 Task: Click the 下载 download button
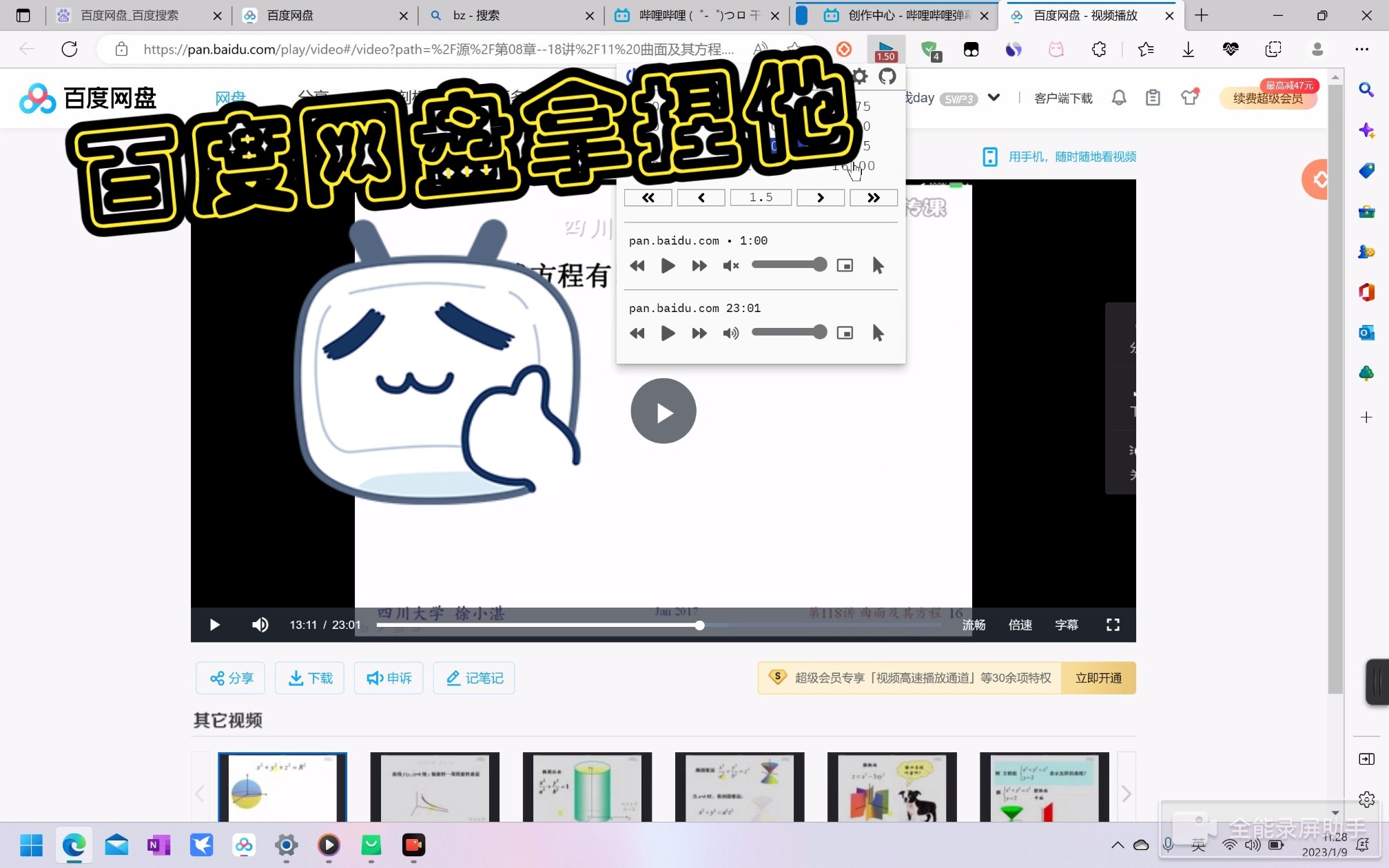click(x=310, y=679)
